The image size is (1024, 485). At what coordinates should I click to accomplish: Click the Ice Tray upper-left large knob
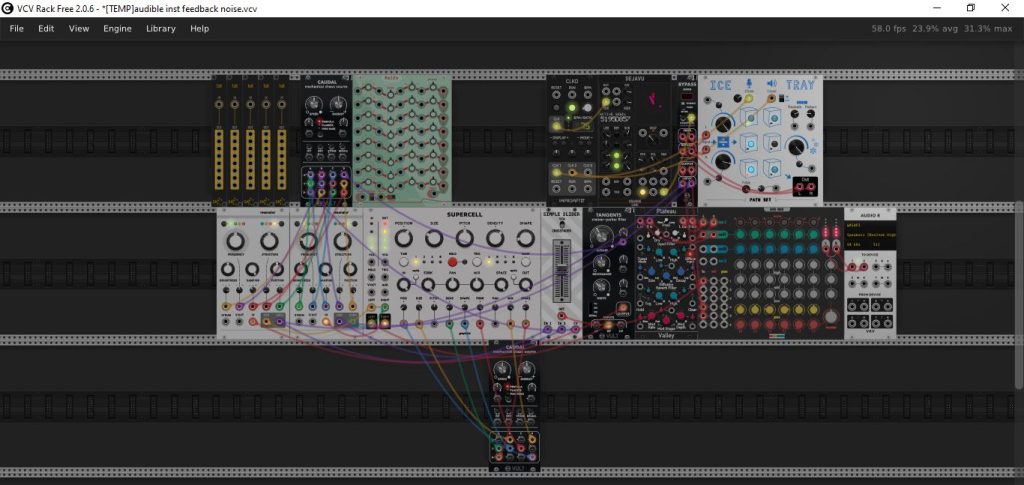click(x=722, y=124)
